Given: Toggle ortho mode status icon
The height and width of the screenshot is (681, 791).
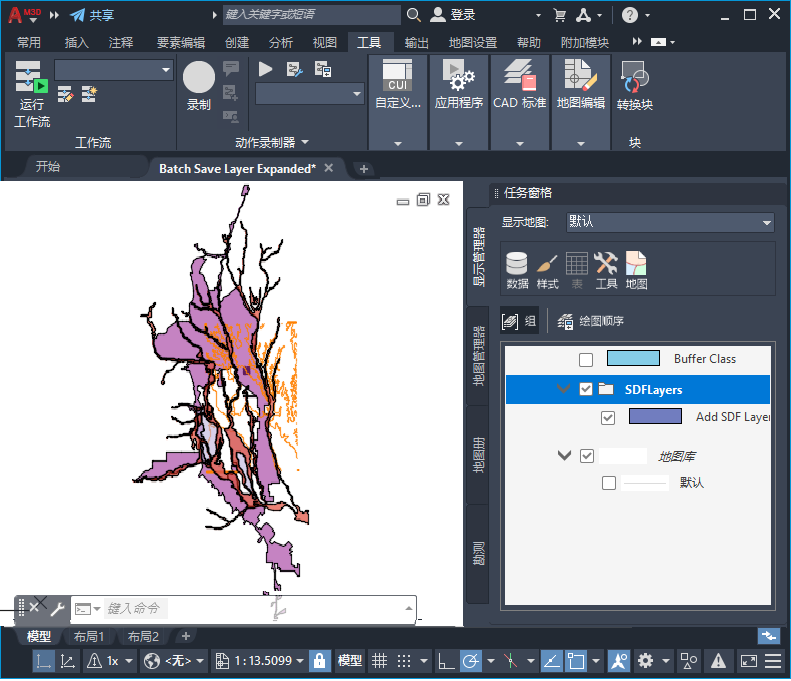Looking at the screenshot, I should (x=445, y=661).
